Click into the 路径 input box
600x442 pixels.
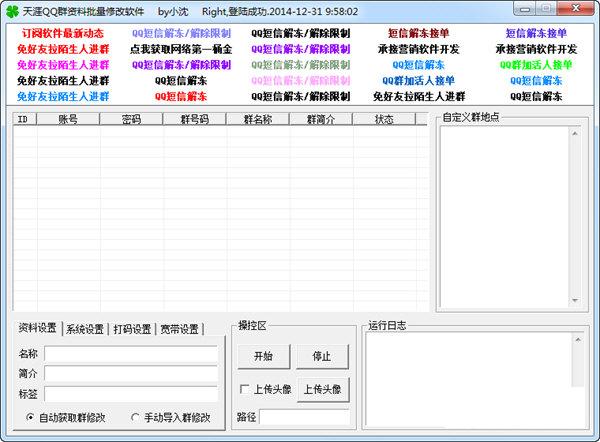click(305, 416)
